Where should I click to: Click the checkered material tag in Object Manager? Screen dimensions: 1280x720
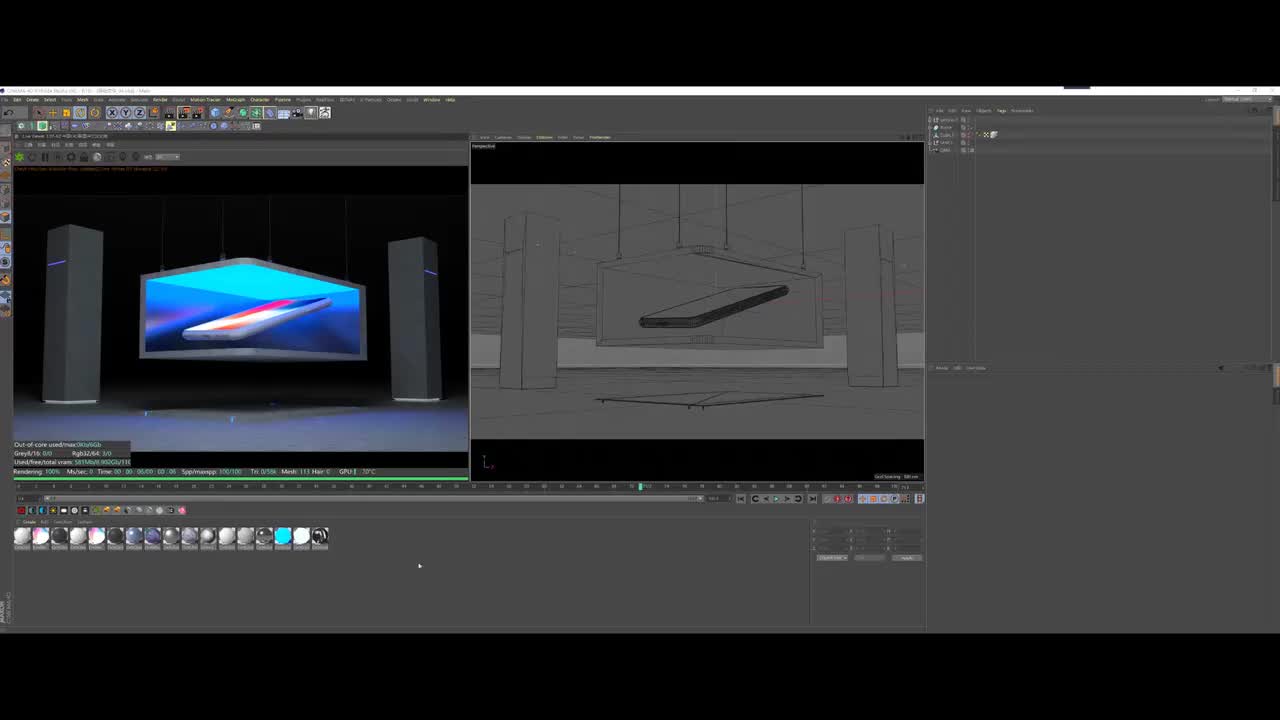point(986,135)
